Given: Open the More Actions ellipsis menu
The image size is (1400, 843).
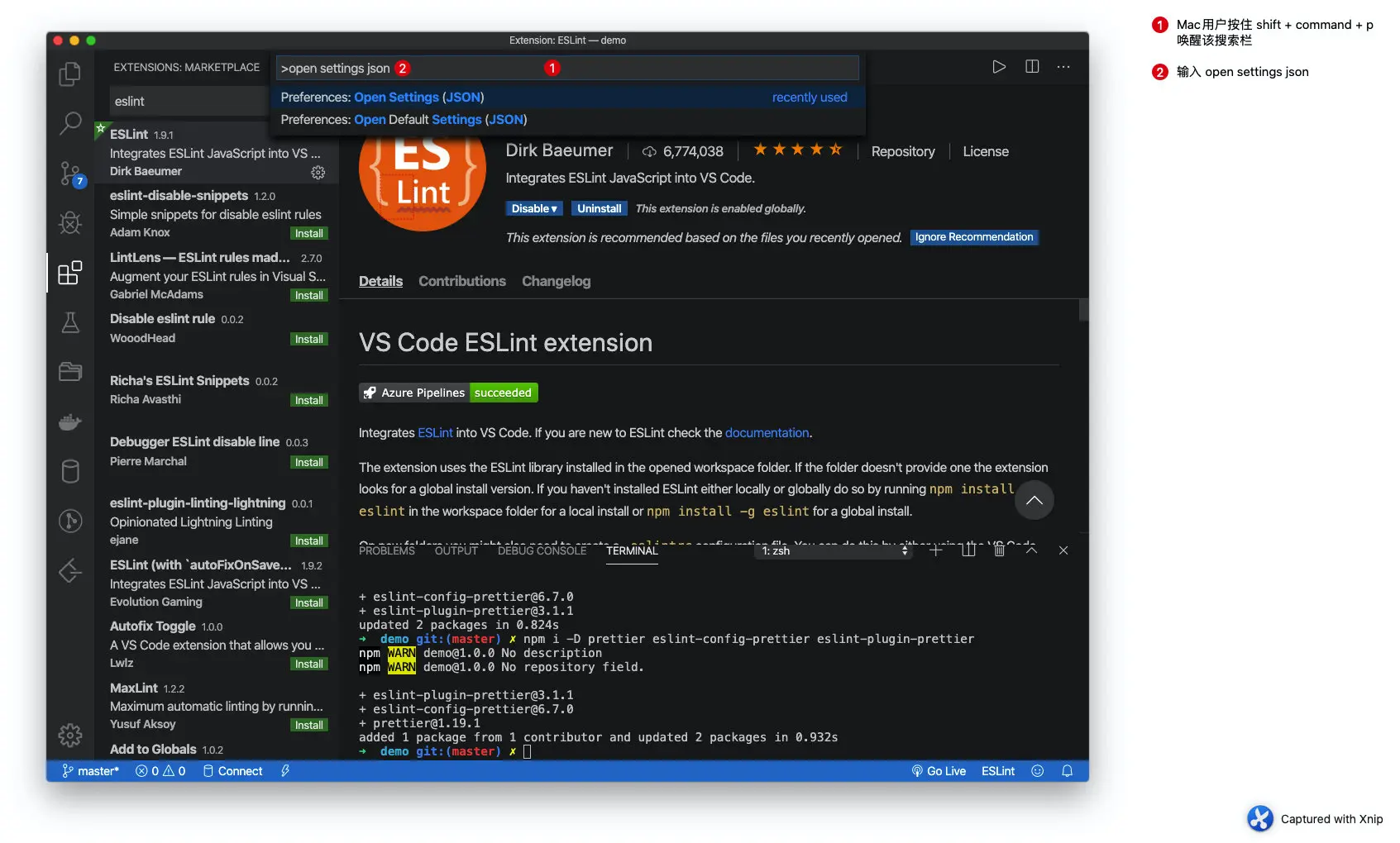Looking at the screenshot, I should 1063,67.
